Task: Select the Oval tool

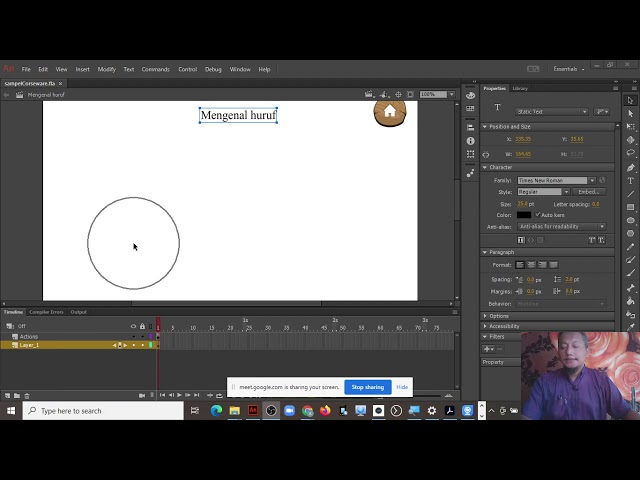Action: point(630,220)
